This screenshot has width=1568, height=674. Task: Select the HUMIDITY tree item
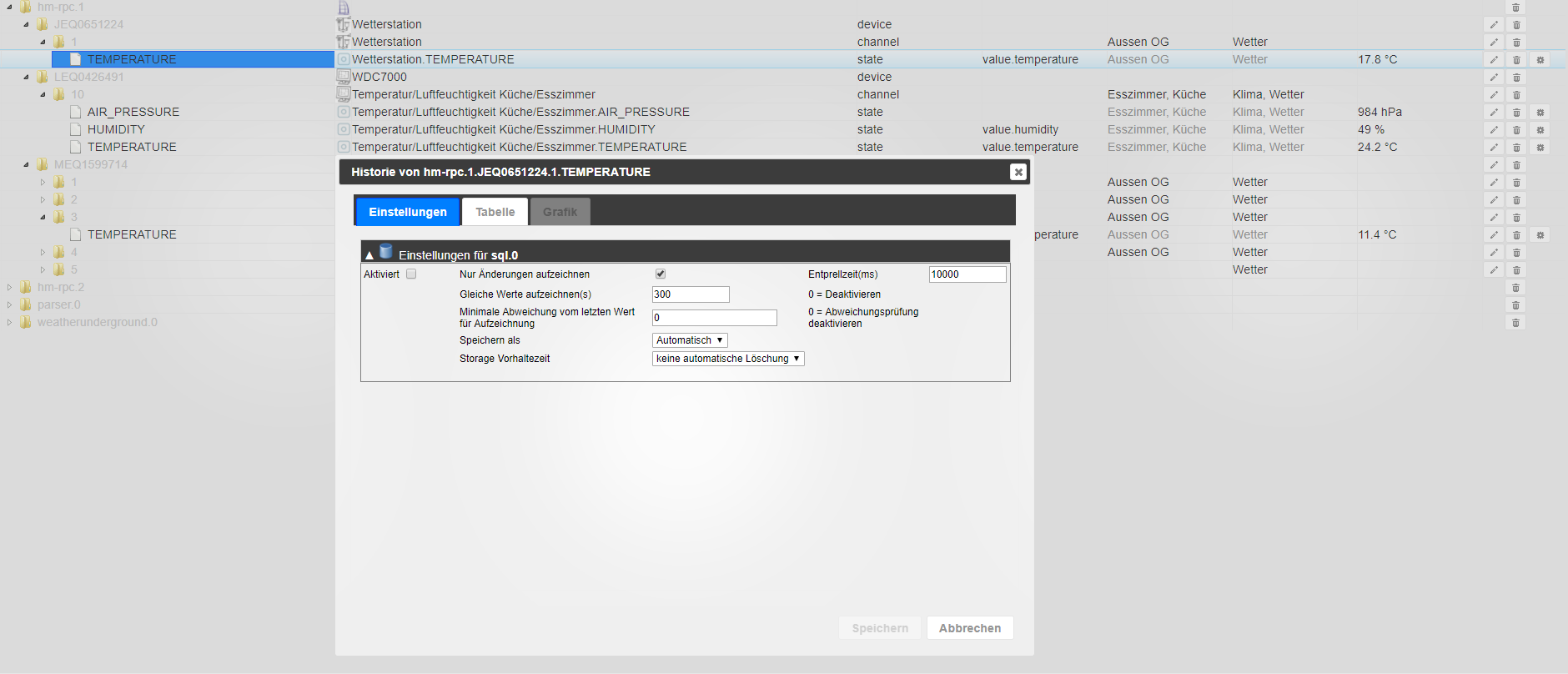click(x=116, y=129)
